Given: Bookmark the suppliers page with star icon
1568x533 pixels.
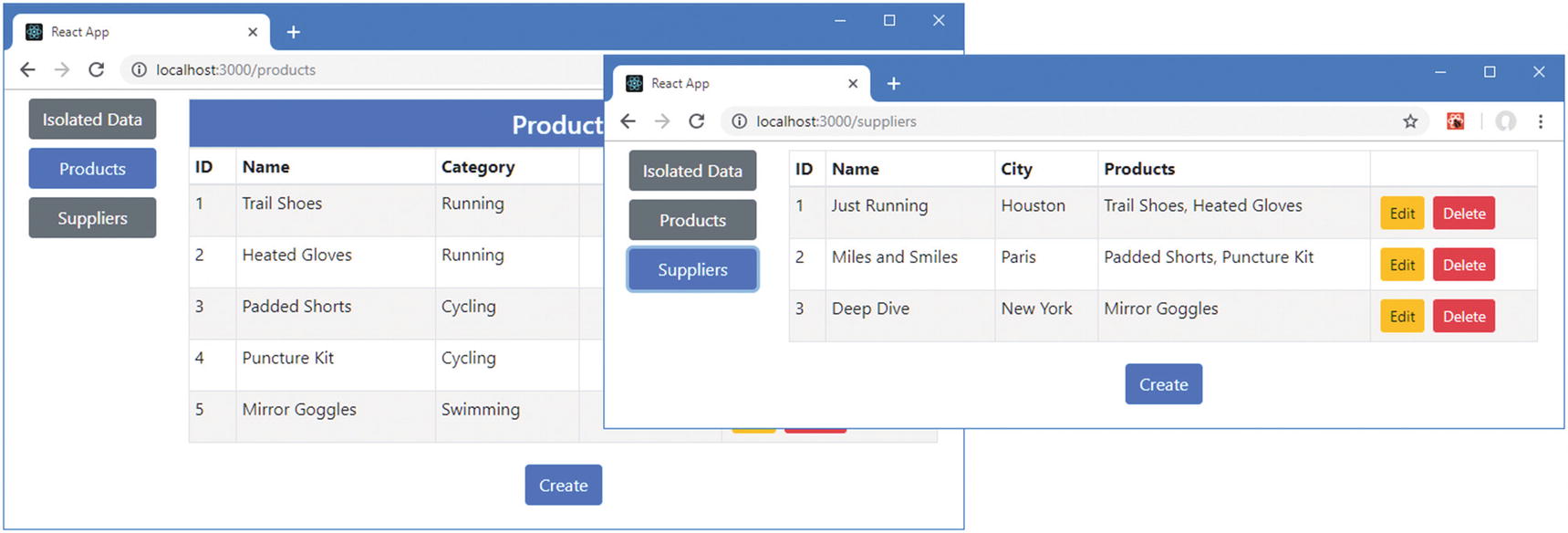Looking at the screenshot, I should 1409,121.
